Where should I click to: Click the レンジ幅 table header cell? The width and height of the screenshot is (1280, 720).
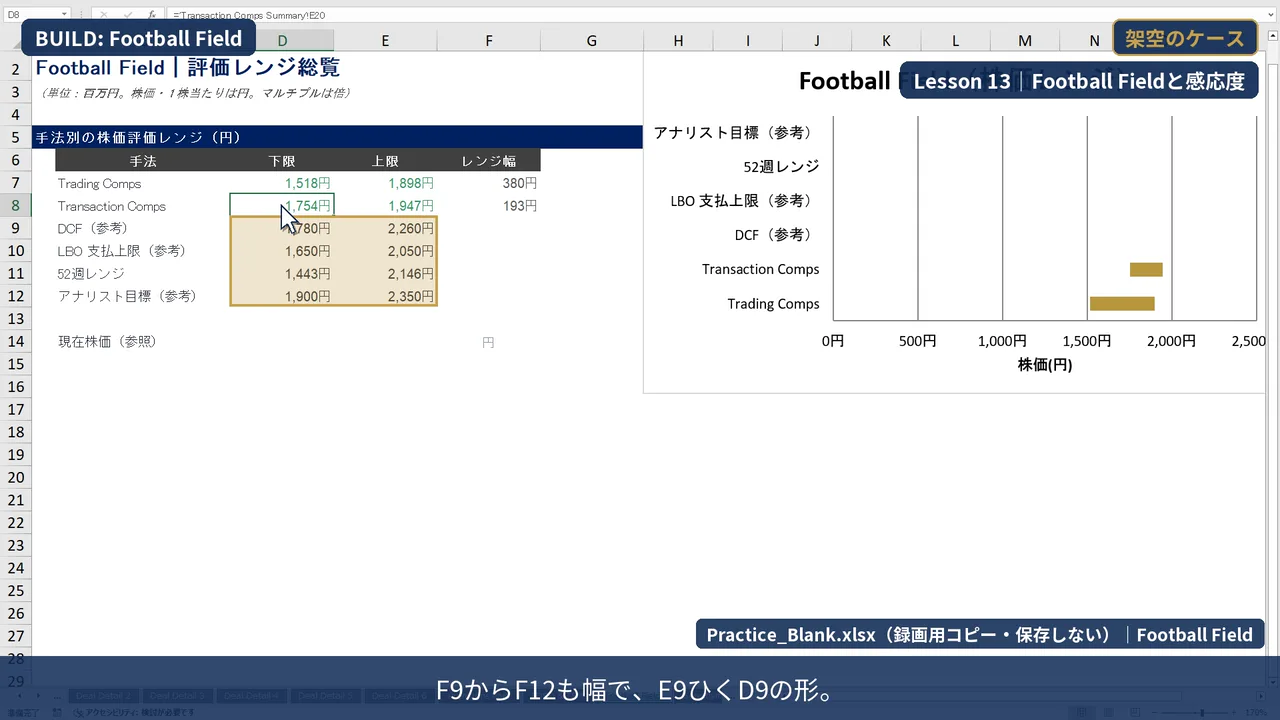point(489,160)
